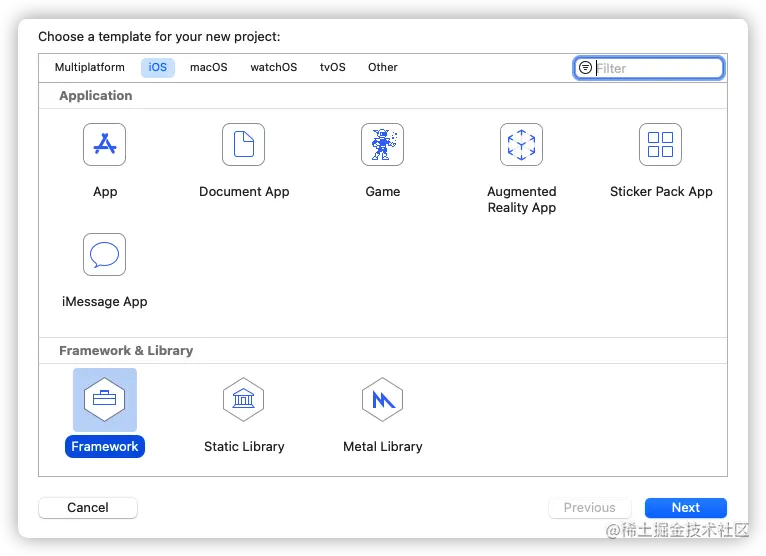Select the Document App template icon
Screen dimensions: 766x556
243,145
